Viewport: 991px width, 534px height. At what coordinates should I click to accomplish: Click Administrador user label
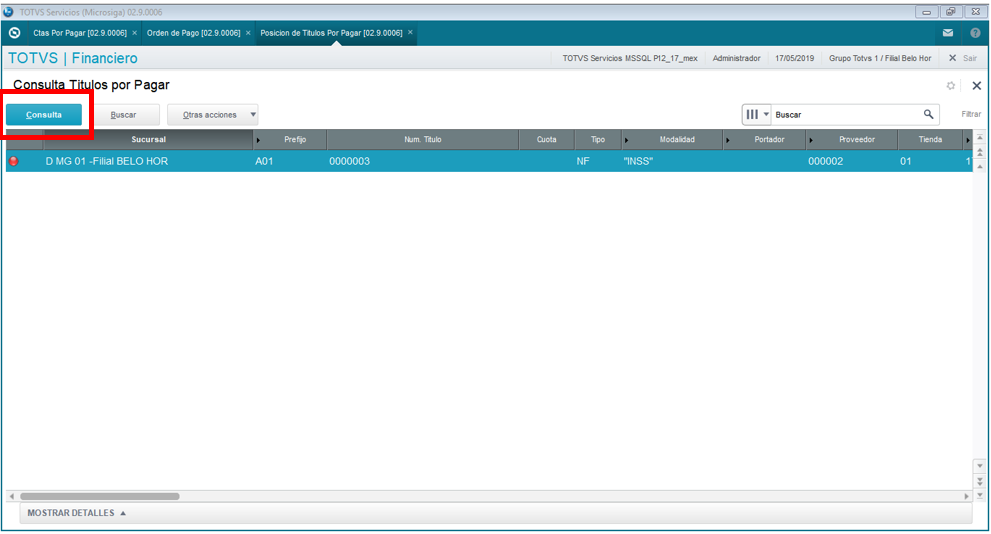tap(736, 58)
